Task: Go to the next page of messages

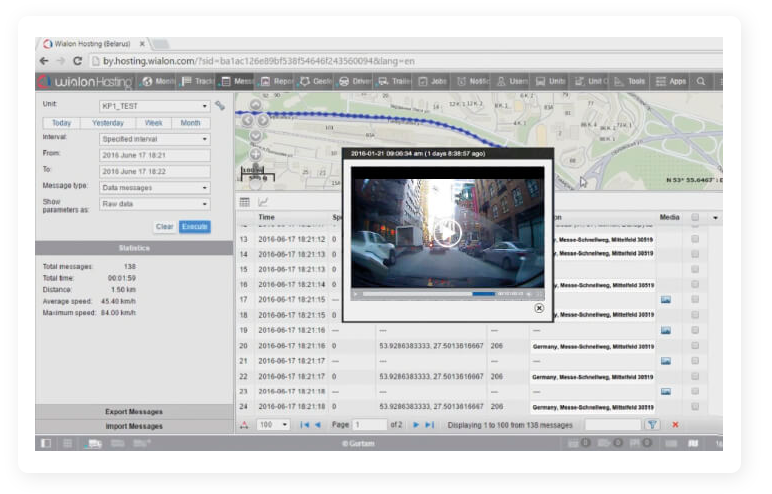Action: click(416, 425)
